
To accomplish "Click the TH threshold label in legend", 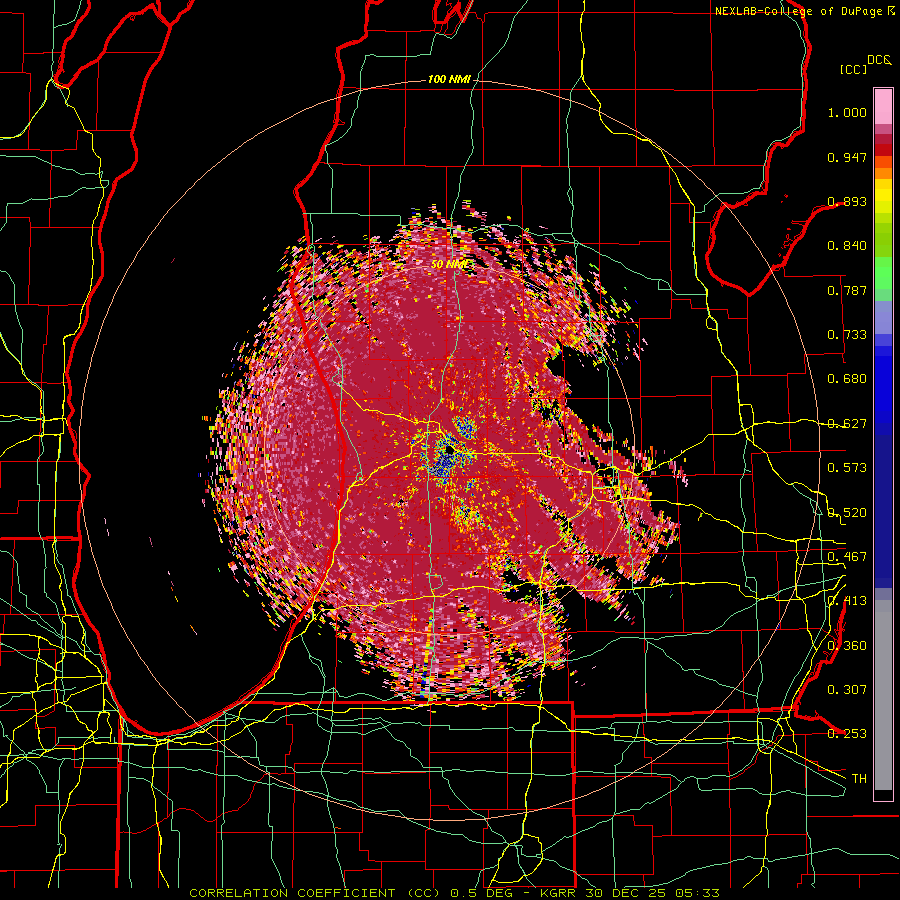I will pyautogui.click(x=859, y=779).
